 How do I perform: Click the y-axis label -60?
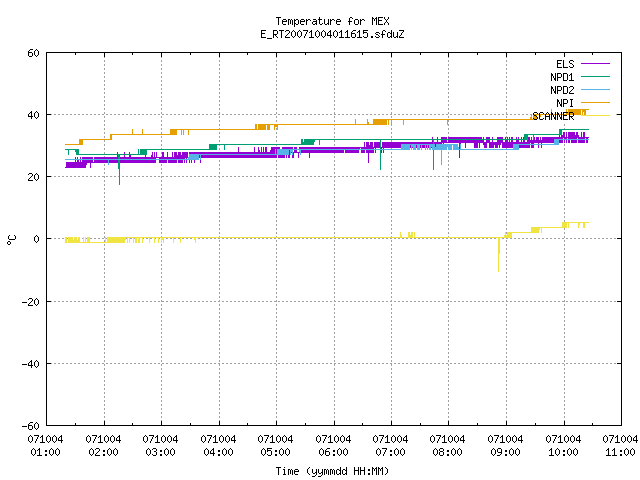31,426
